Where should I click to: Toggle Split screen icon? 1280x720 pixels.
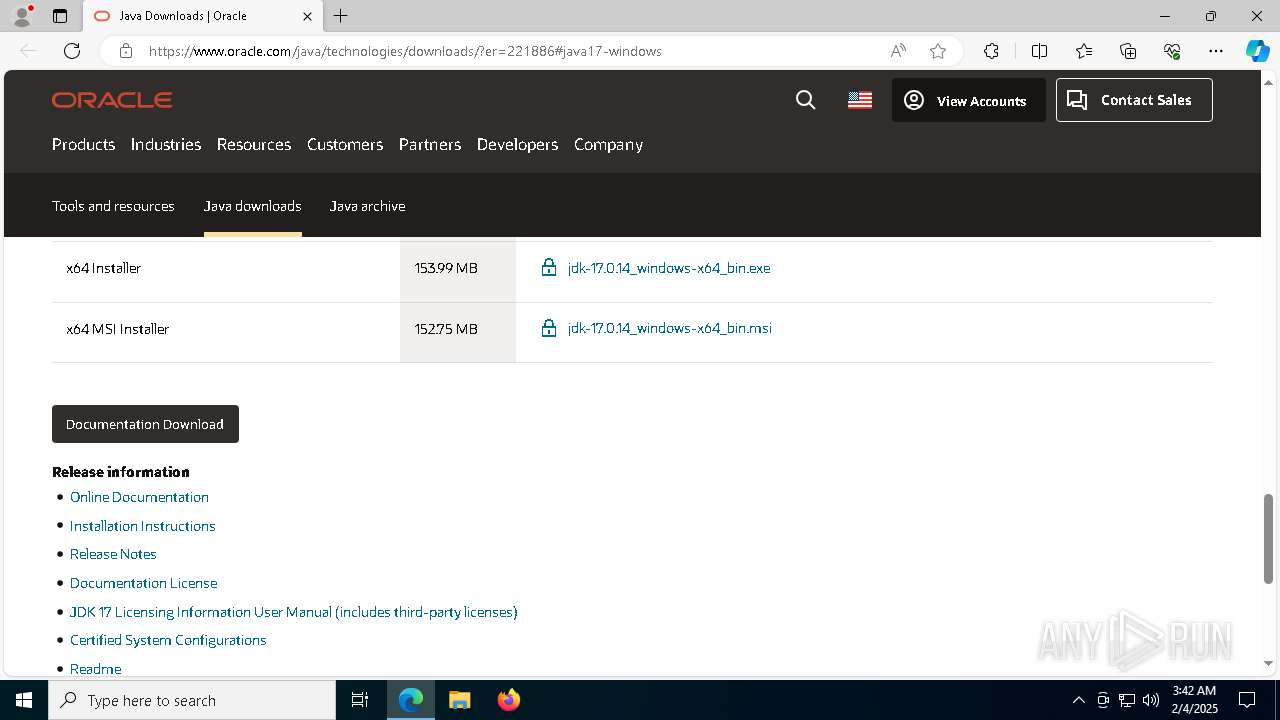(1039, 51)
